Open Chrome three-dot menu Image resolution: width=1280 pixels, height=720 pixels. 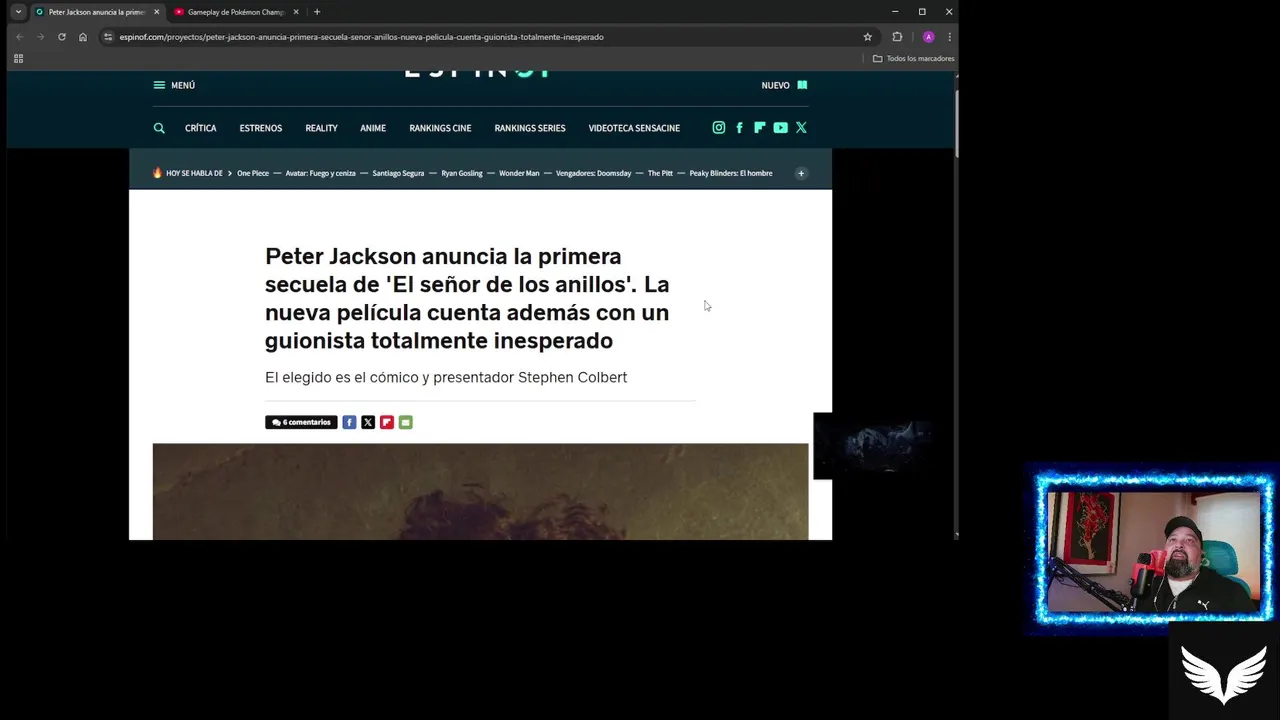click(x=949, y=37)
